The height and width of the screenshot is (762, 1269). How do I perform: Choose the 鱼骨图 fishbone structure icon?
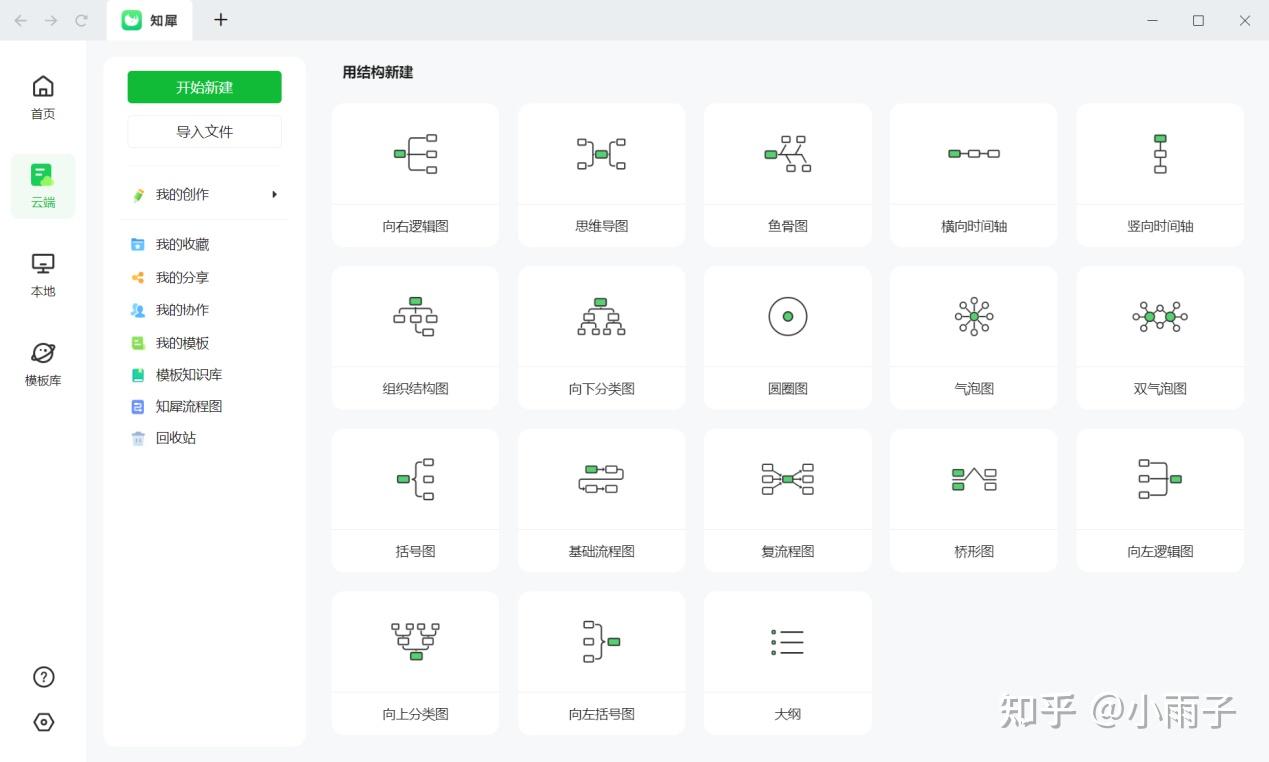coord(787,154)
